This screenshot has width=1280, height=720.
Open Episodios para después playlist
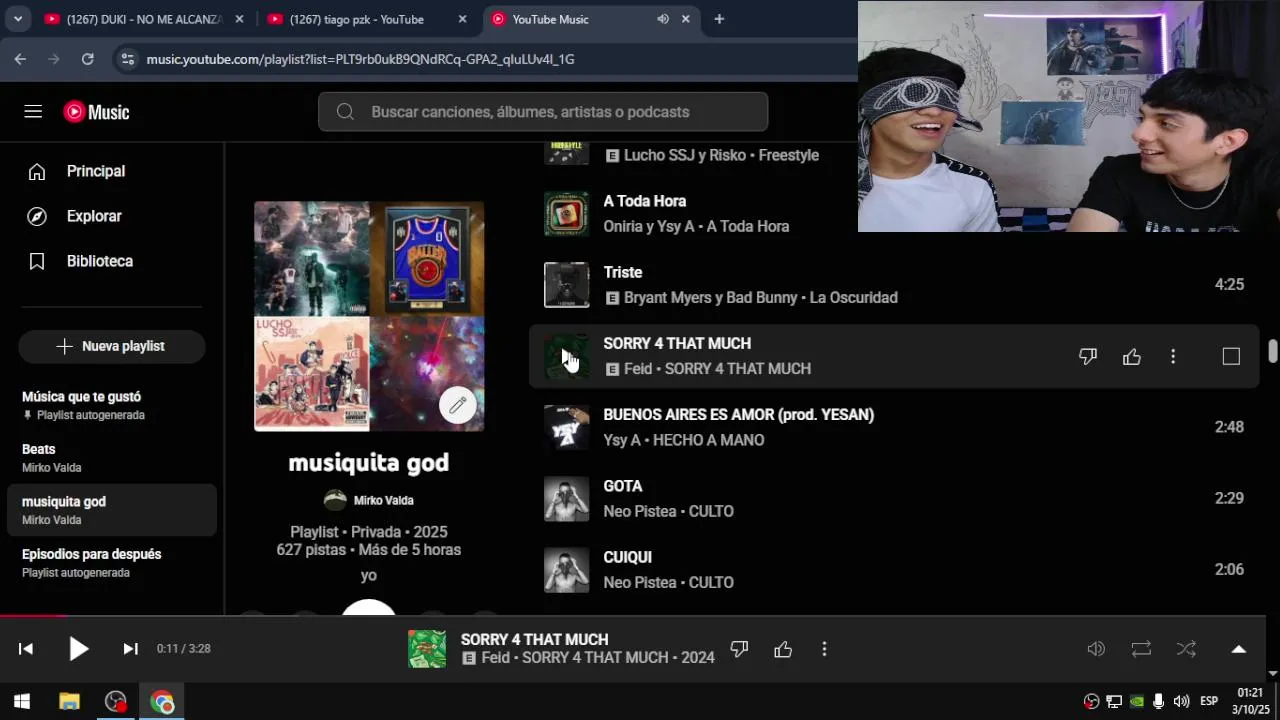(x=110, y=562)
